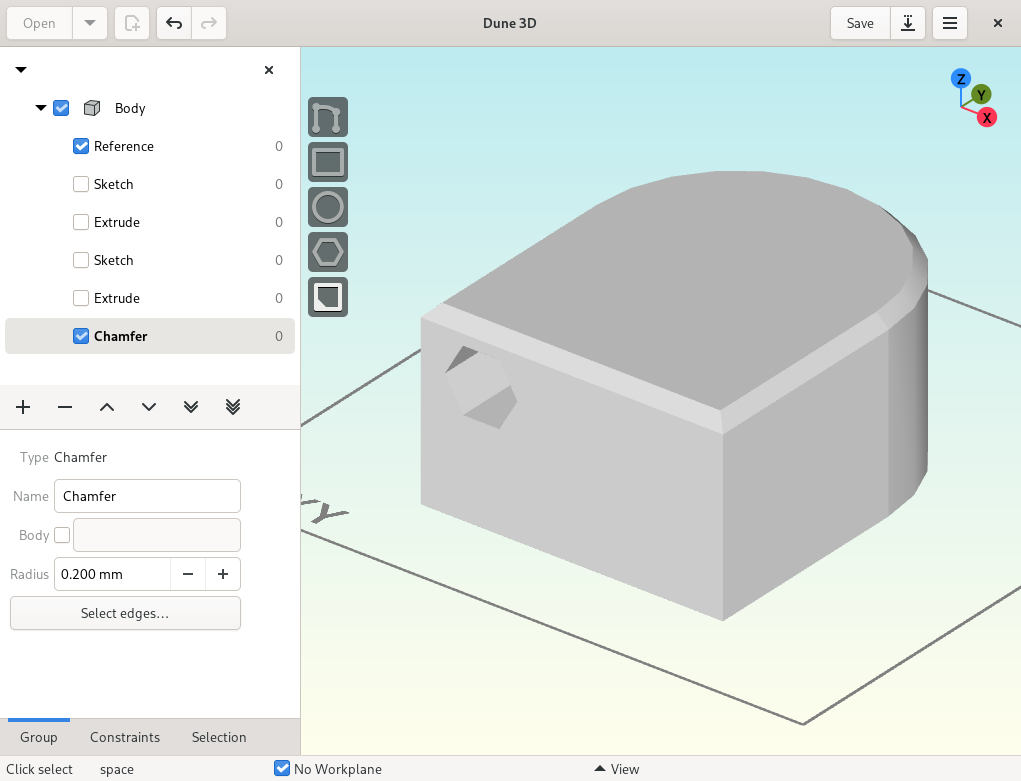Click the Body name input field
Screen dimensions: 1021x781
(x=157, y=535)
